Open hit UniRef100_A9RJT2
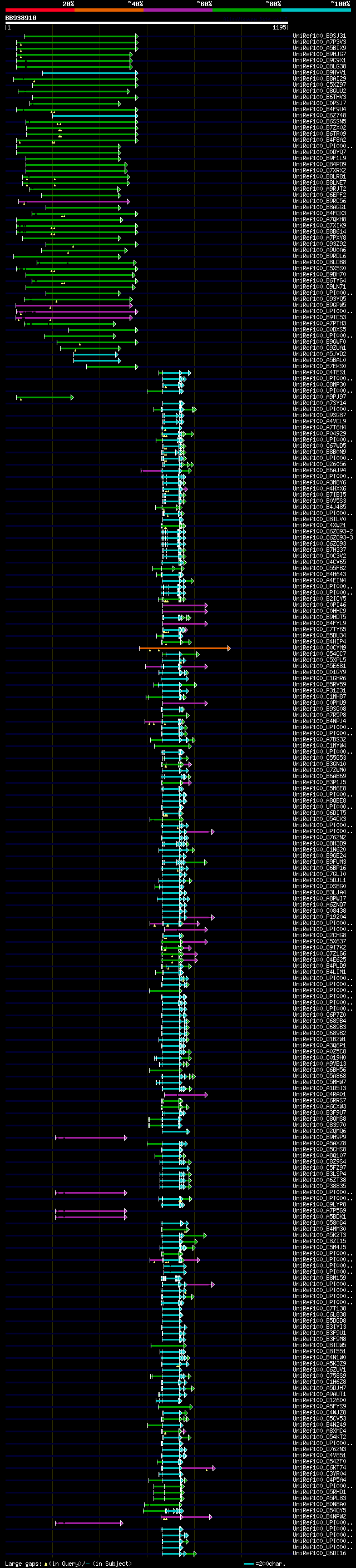This screenshot has height=1568, width=356. (319, 189)
